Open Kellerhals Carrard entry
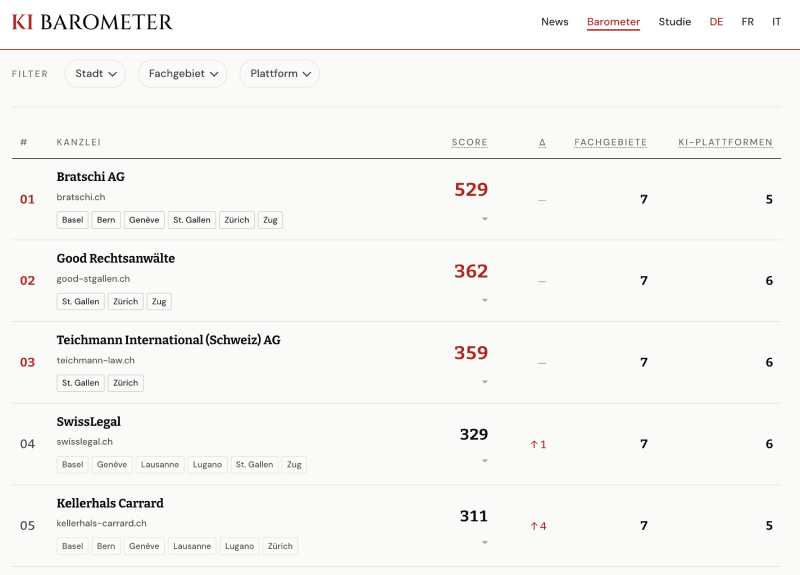This screenshot has width=800, height=575. coord(110,503)
